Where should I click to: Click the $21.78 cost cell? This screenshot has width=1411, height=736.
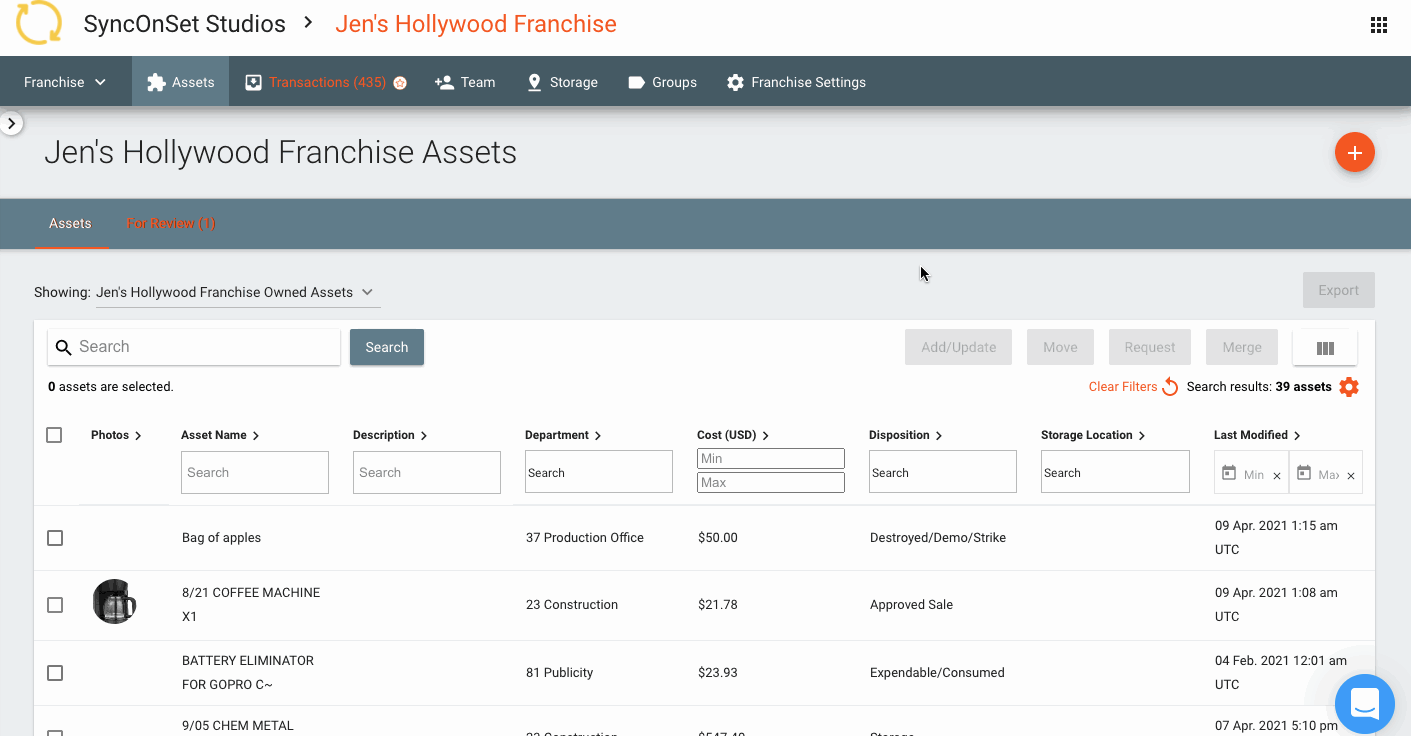click(718, 605)
